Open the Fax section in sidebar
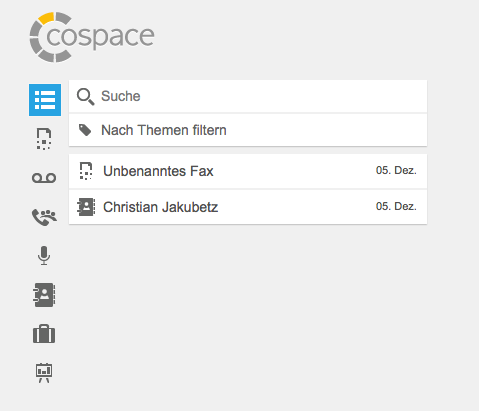Image resolution: width=479 pixels, height=411 pixels. 44,139
